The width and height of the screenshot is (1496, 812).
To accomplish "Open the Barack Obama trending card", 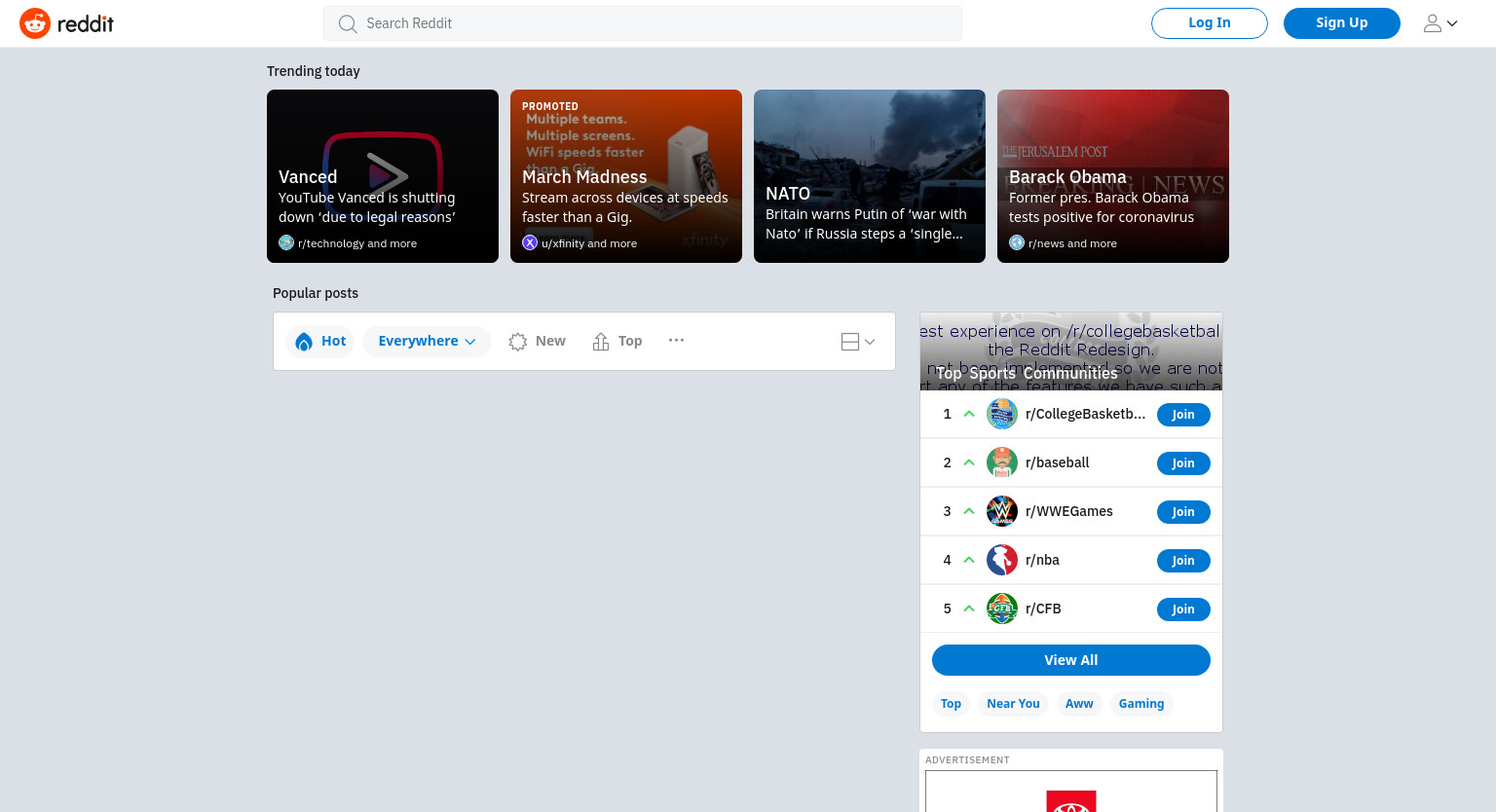I will coord(1113,176).
